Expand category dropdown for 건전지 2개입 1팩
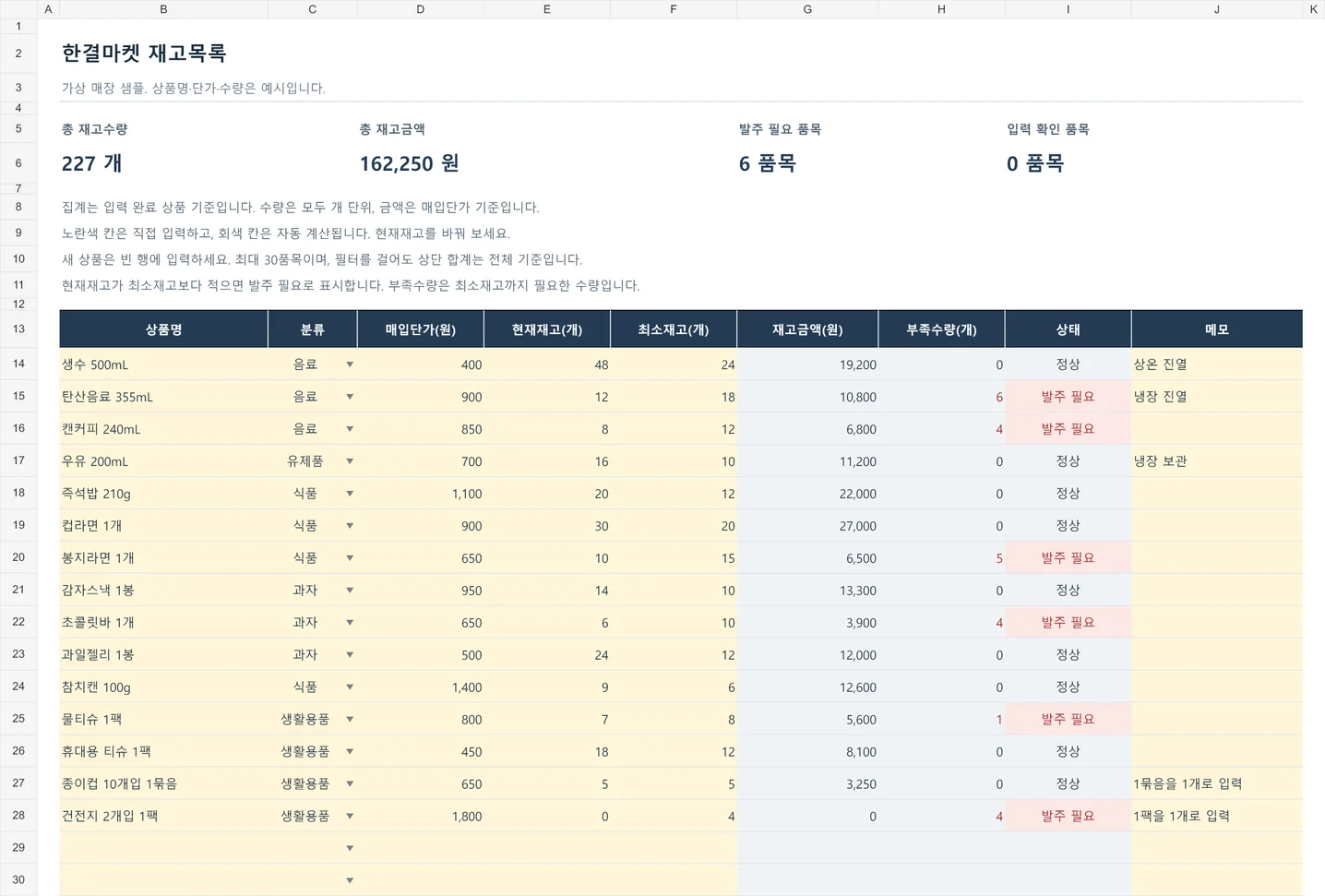Viewport: 1325px width, 896px height. pyautogui.click(x=350, y=816)
